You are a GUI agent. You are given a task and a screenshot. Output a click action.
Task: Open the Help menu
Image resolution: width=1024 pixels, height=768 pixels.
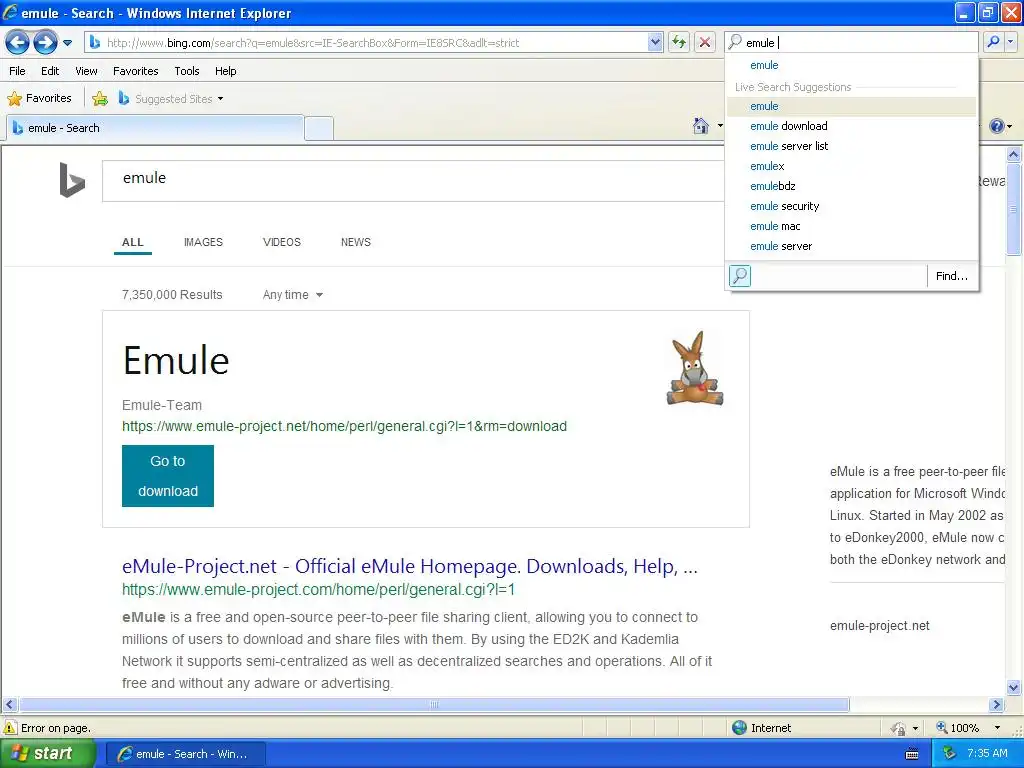[225, 71]
